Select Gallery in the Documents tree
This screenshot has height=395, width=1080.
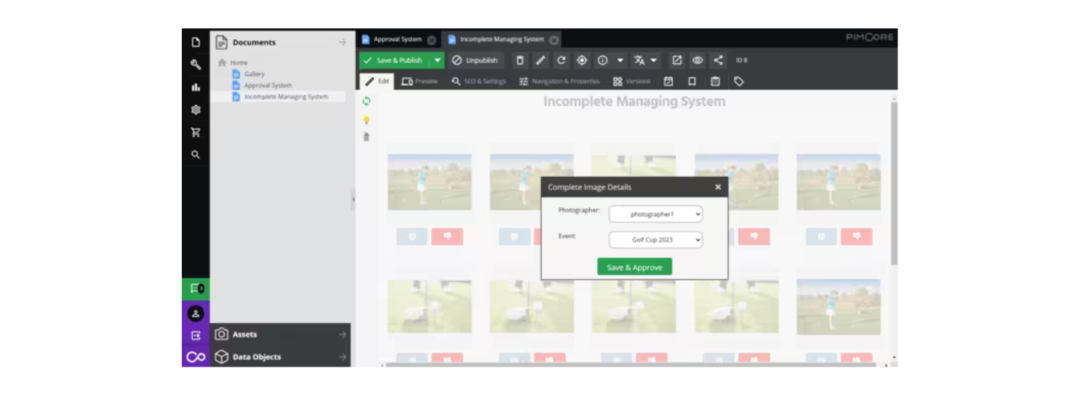(x=254, y=74)
